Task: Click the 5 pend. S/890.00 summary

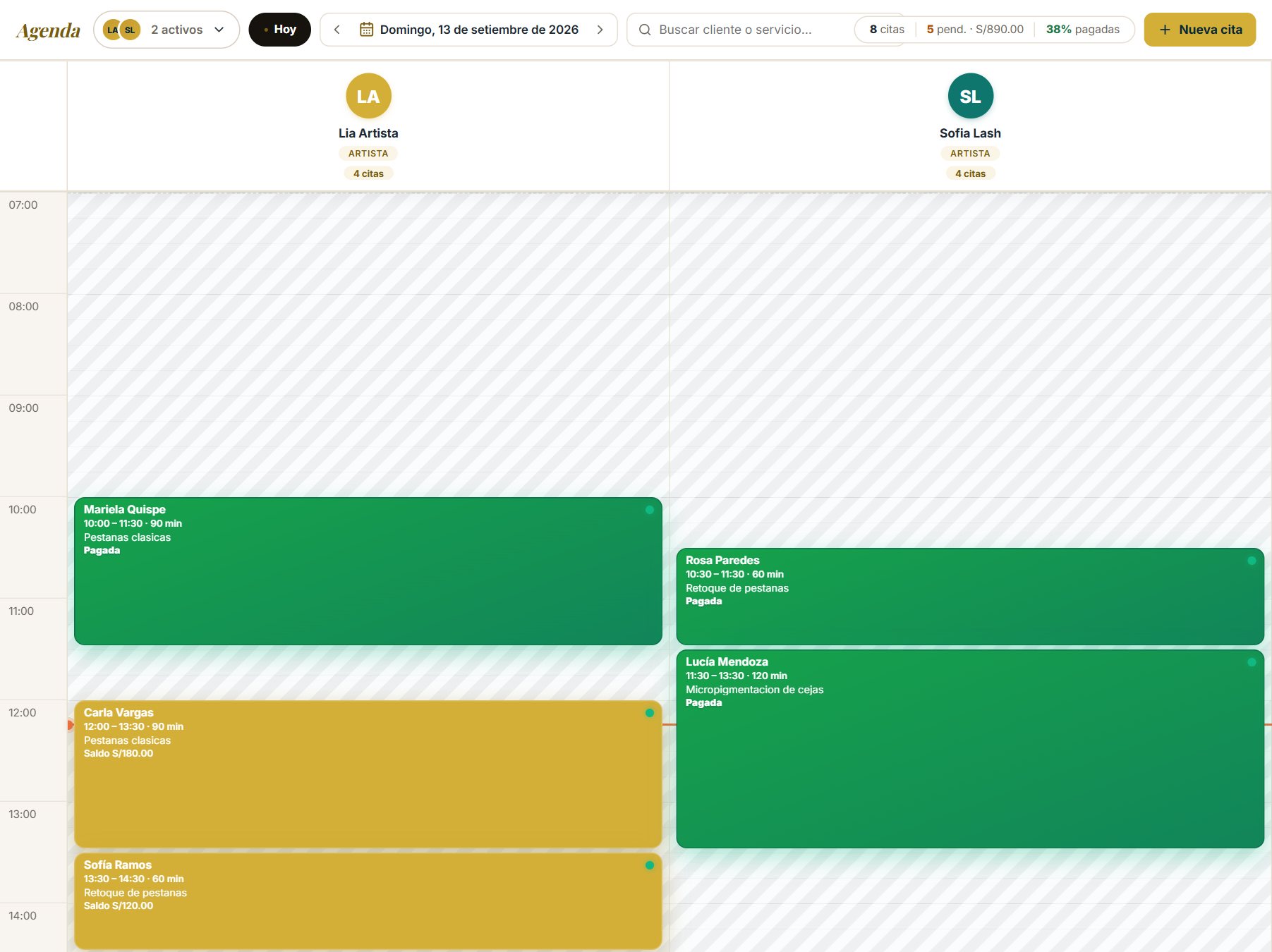Action: point(975,30)
